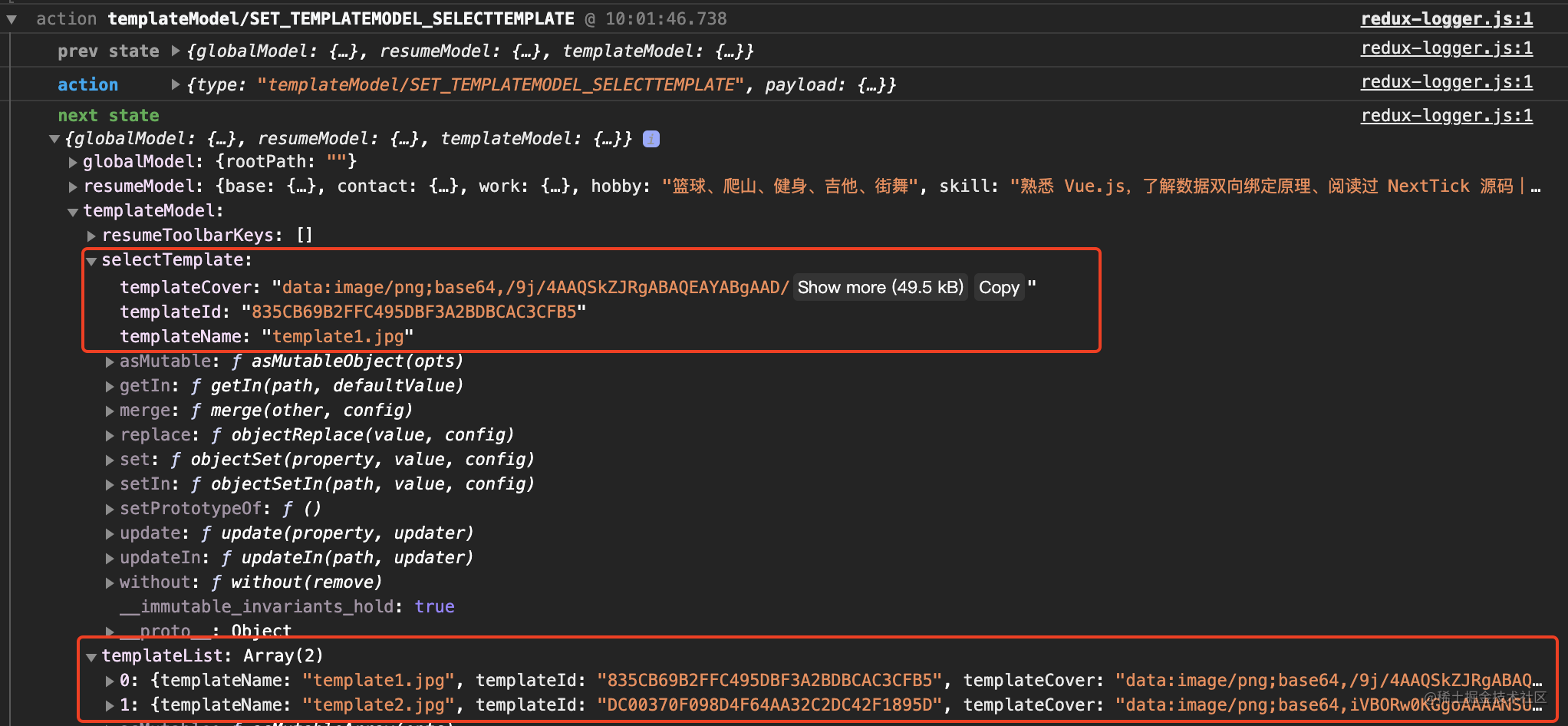Expand templateList item 1 template2.jpg
1568x726 pixels.
pyautogui.click(x=110, y=705)
